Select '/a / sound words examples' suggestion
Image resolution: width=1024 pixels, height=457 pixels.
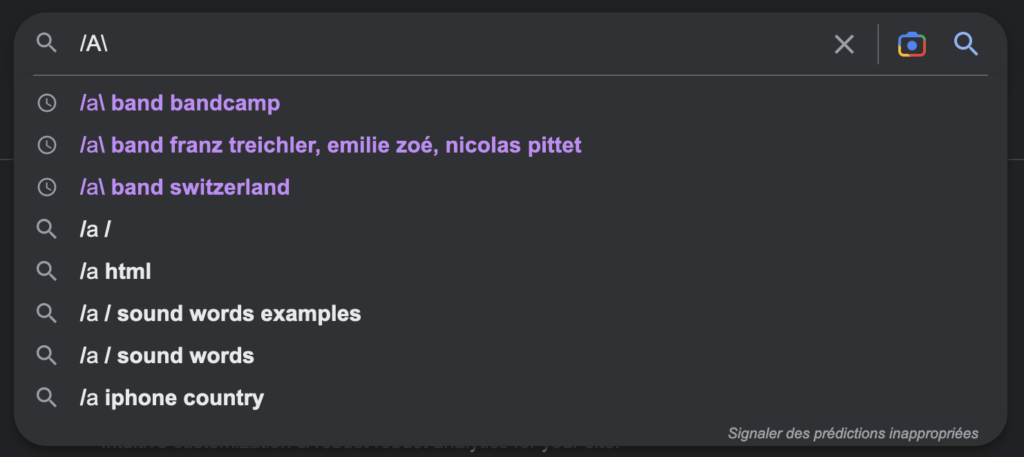220,313
